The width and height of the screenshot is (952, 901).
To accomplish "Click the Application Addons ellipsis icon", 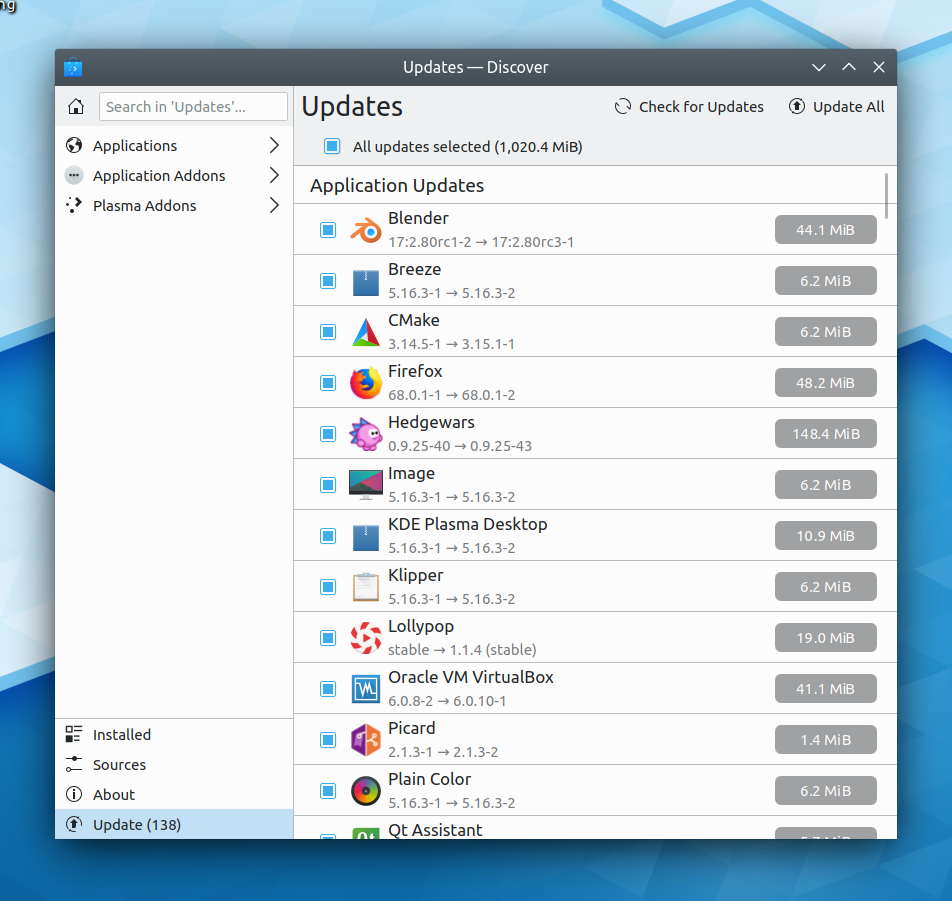I will 74,176.
